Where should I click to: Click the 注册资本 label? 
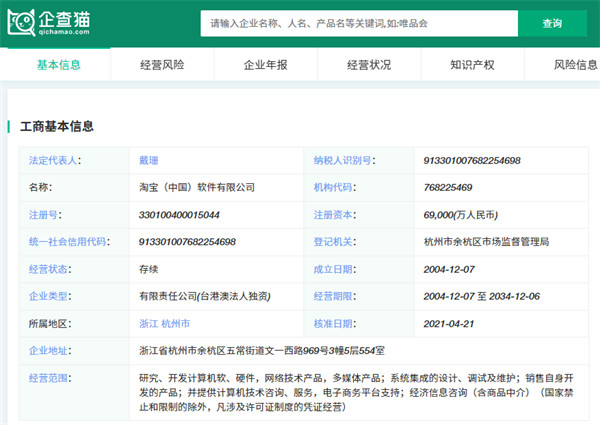[x=335, y=215]
